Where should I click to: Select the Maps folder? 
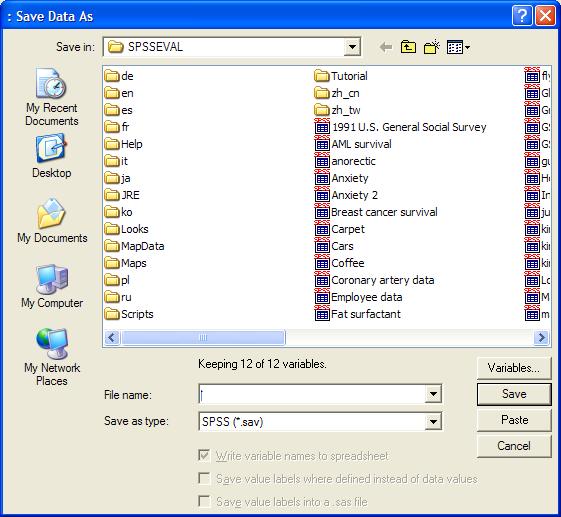(x=126, y=263)
